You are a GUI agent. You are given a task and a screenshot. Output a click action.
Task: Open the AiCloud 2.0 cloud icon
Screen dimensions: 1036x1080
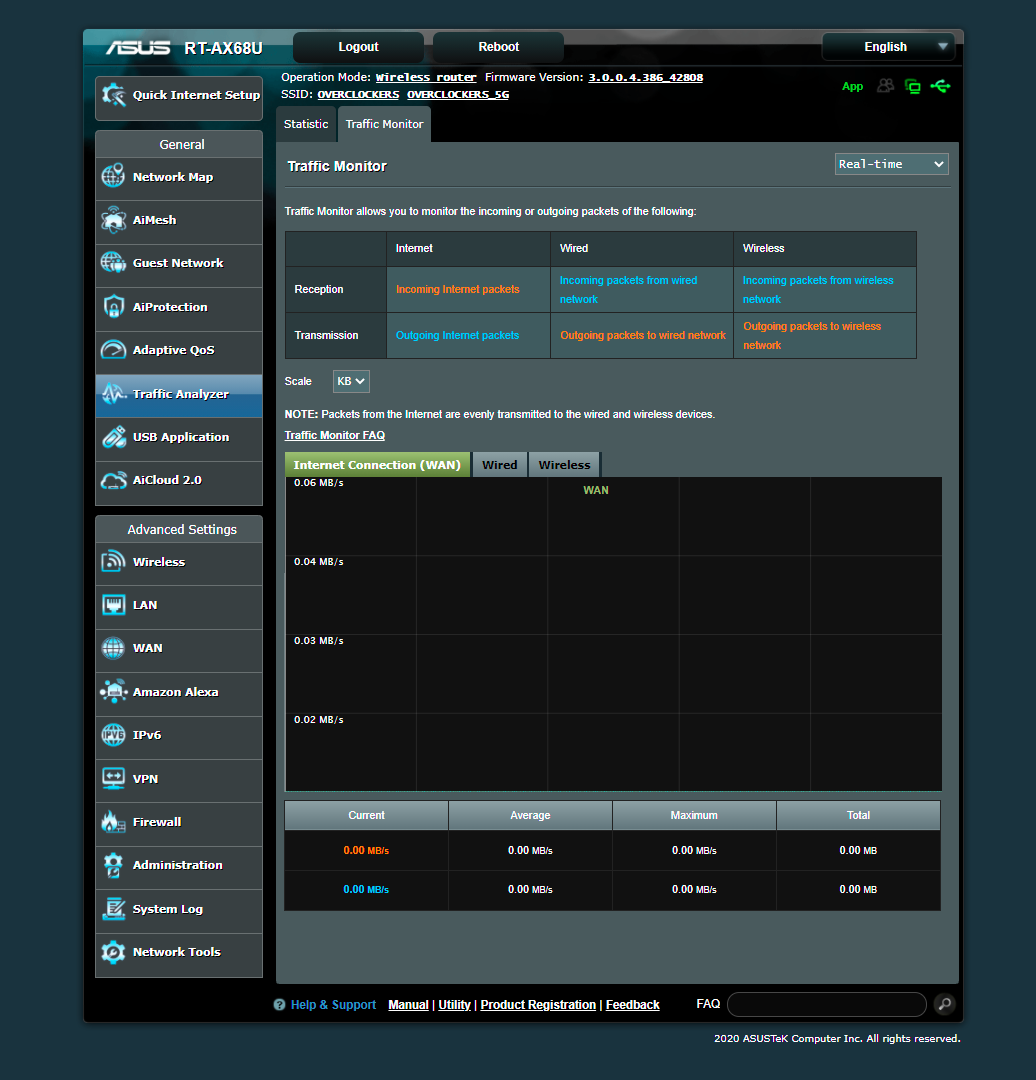coord(113,480)
